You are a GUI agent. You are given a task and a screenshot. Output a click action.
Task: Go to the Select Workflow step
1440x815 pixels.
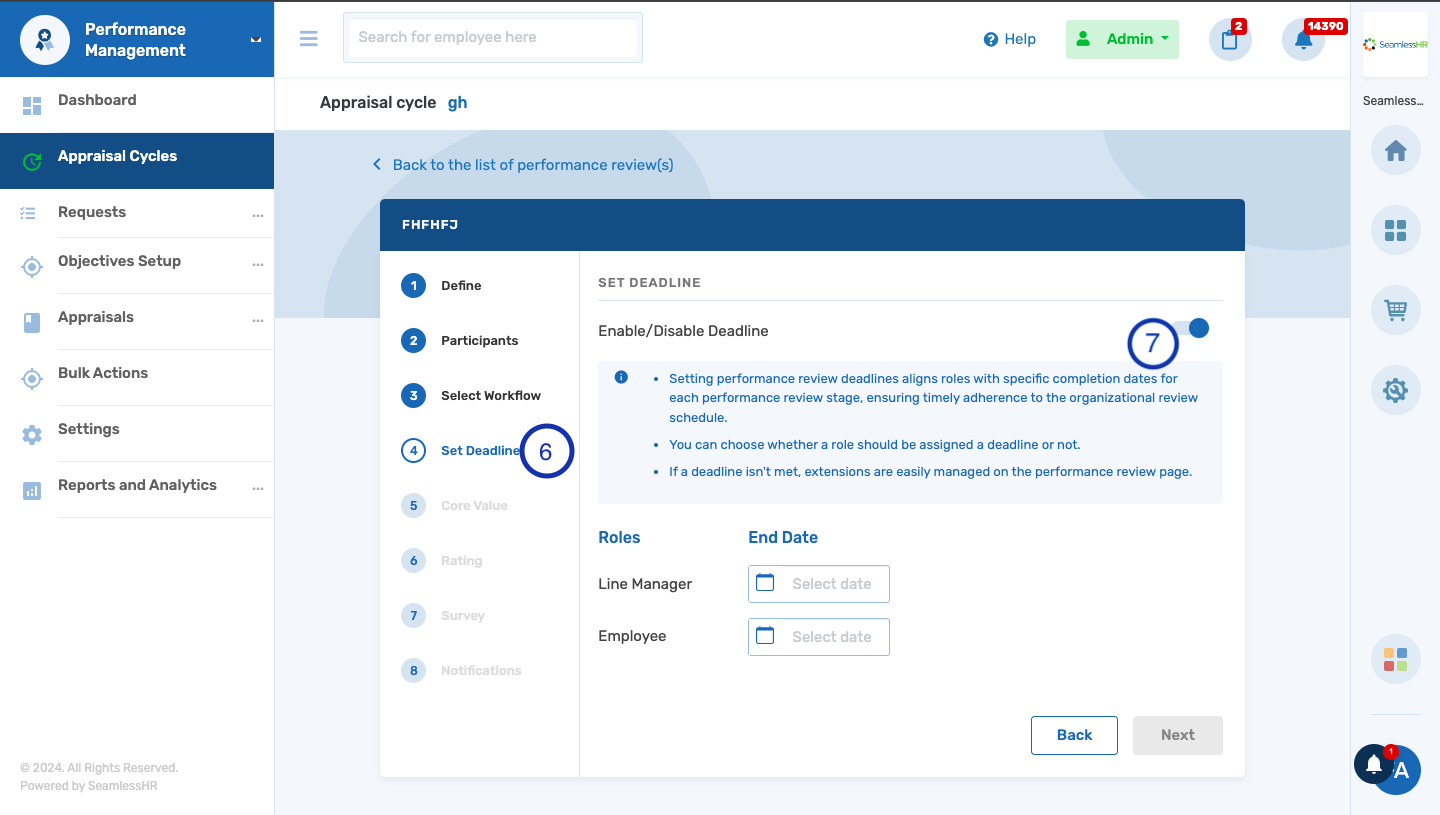tap(490, 395)
